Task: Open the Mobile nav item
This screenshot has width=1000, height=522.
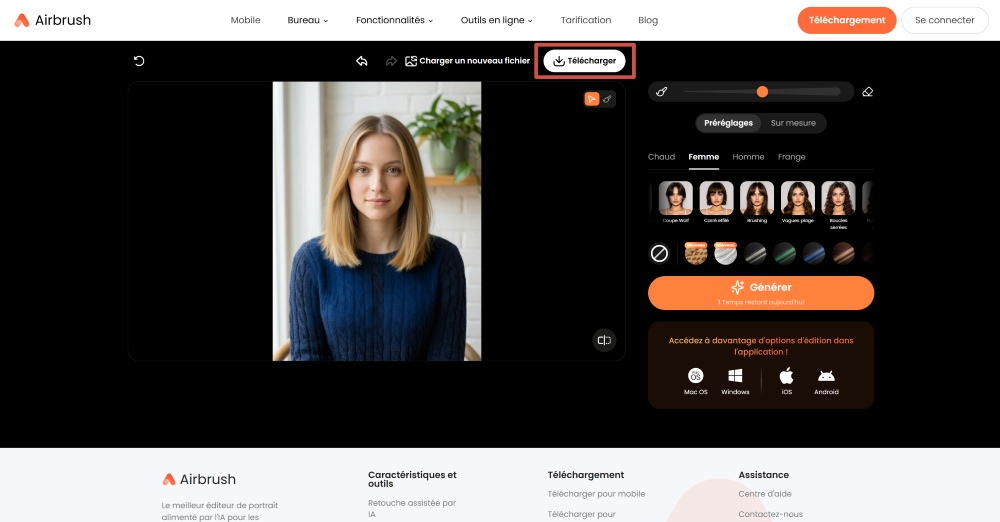Action: 246,20
